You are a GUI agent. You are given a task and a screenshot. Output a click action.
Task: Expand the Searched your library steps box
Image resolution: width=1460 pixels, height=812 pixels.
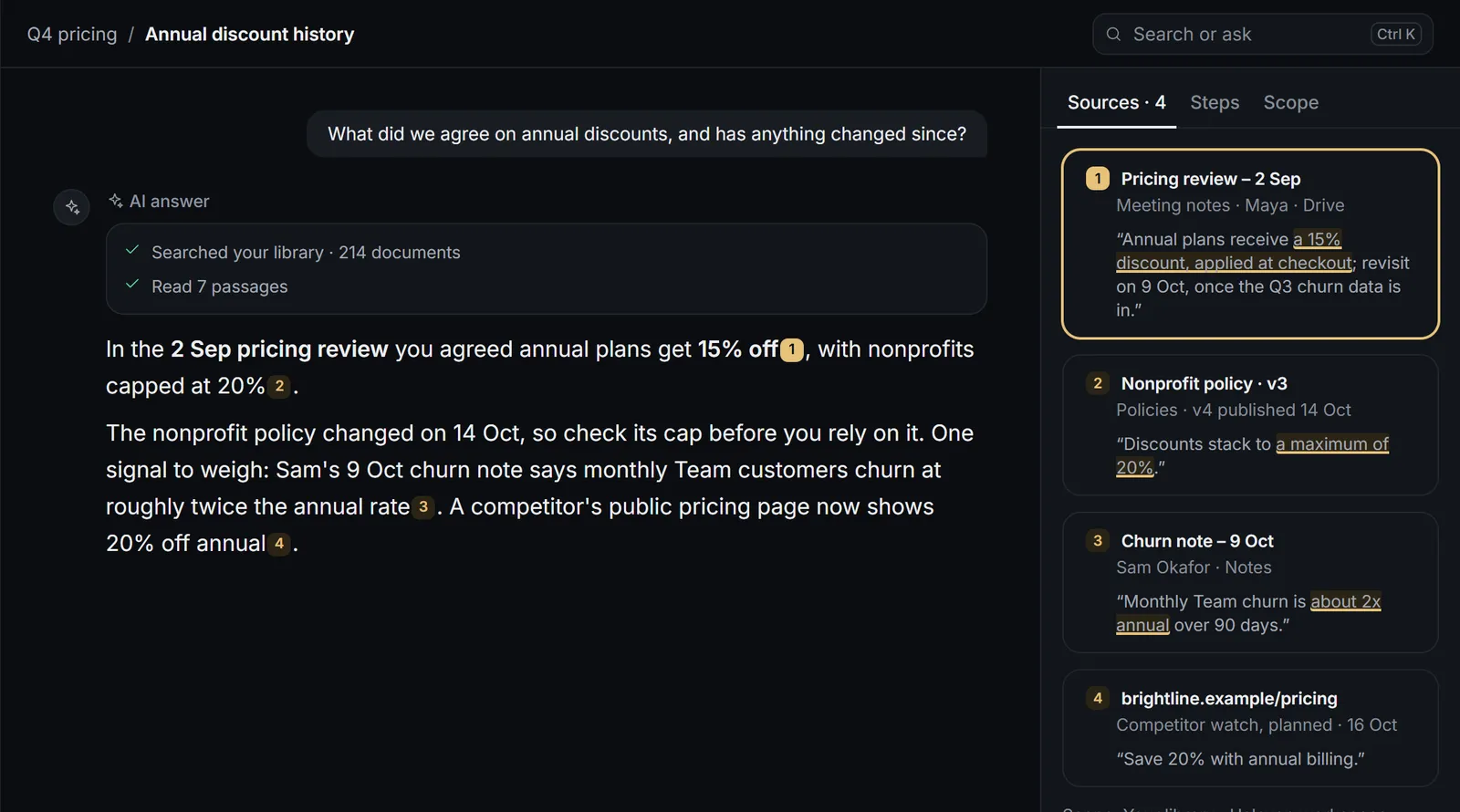pyautogui.click(x=546, y=269)
